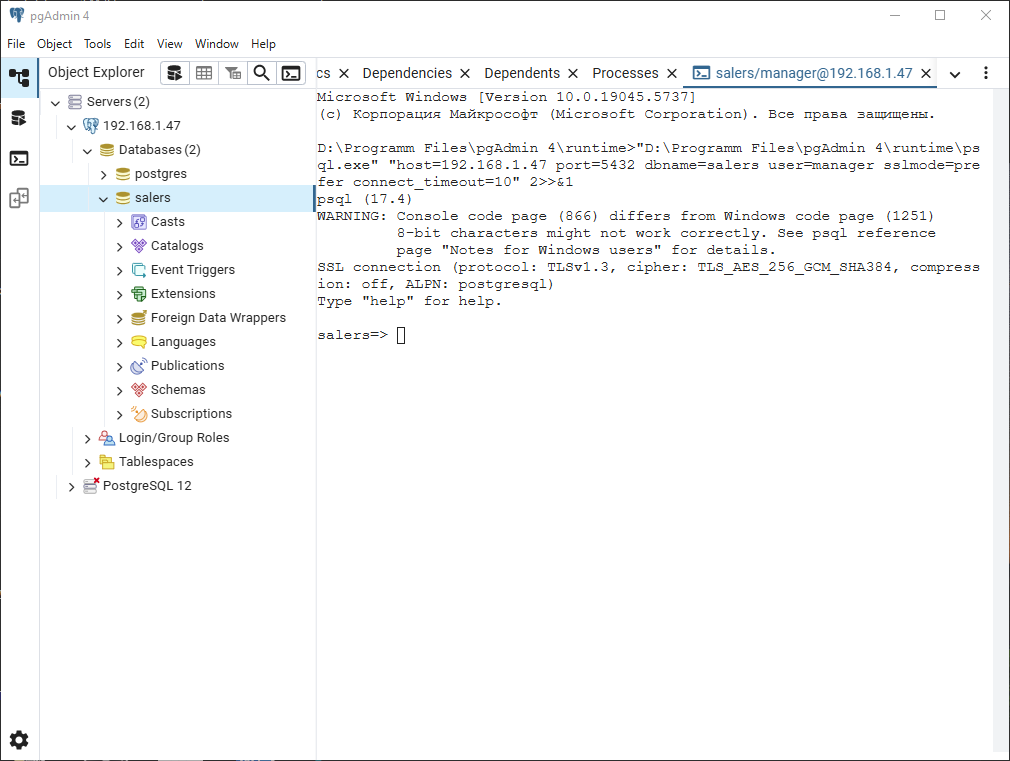Click the psql prompt cursor after salers=>
1010x761 pixels.
[x=401, y=335]
